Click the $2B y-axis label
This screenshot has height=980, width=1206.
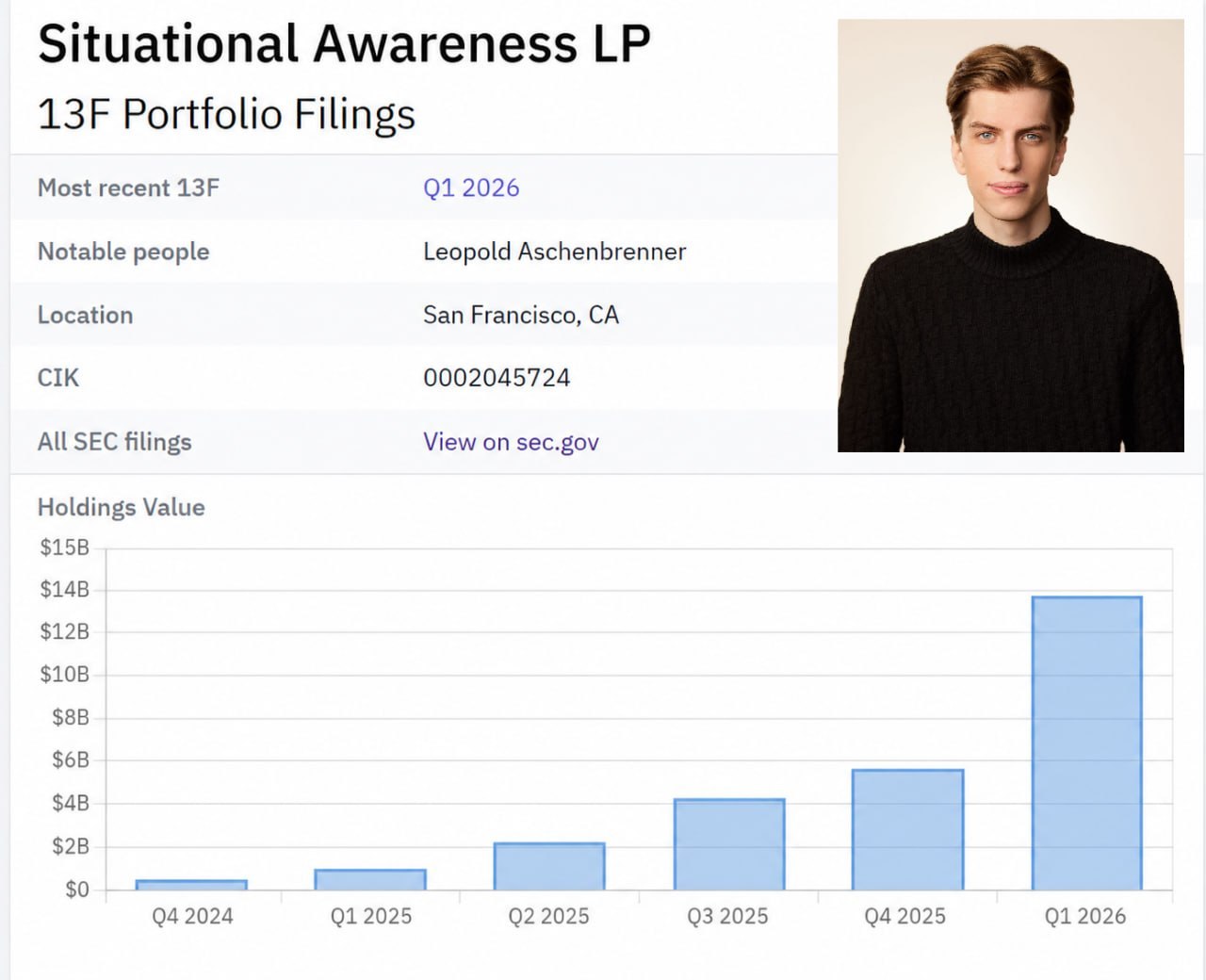(x=71, y=847)
